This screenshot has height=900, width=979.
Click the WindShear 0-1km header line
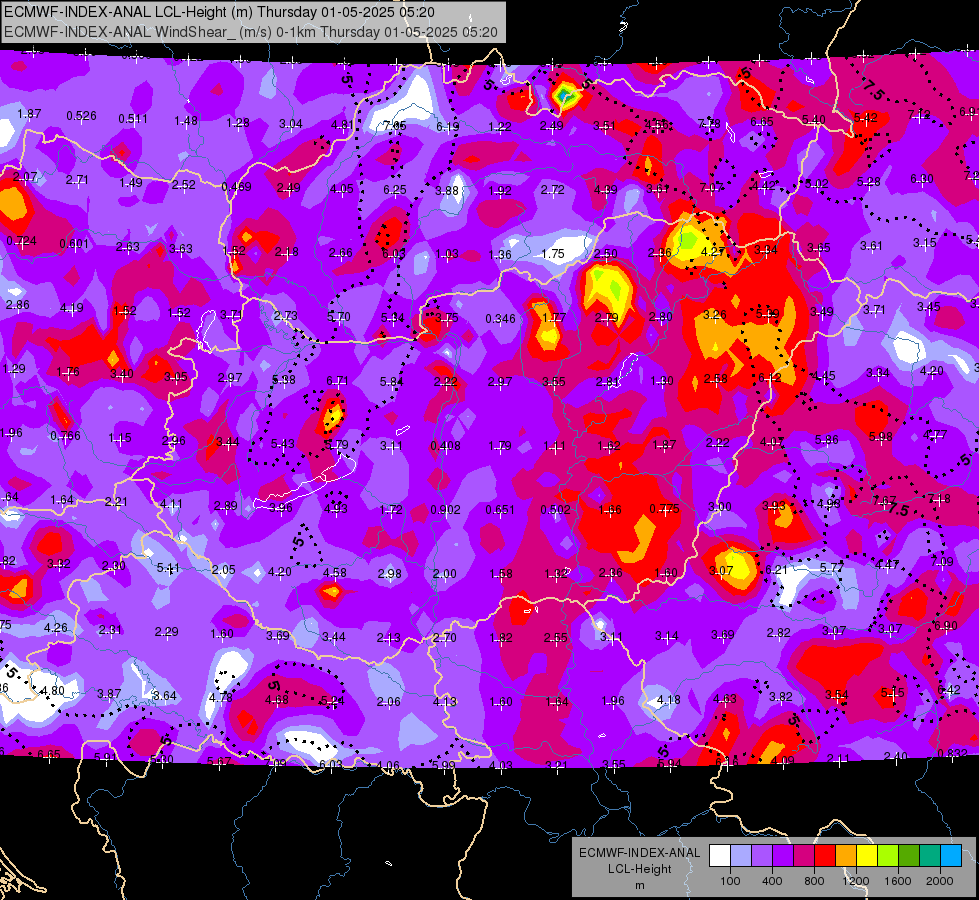click(x=250, y=32)
